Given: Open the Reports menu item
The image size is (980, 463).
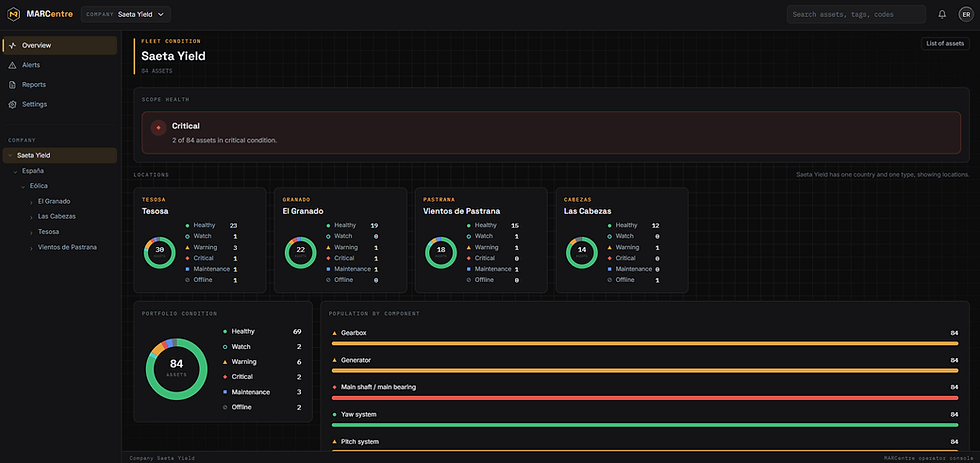Looking at the screenshot, I should tap(60, 84).
